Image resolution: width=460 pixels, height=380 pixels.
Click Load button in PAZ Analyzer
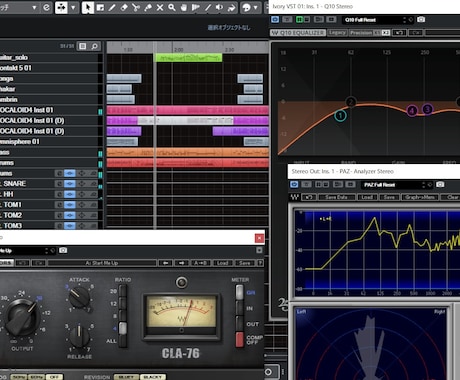pos(367,197)
